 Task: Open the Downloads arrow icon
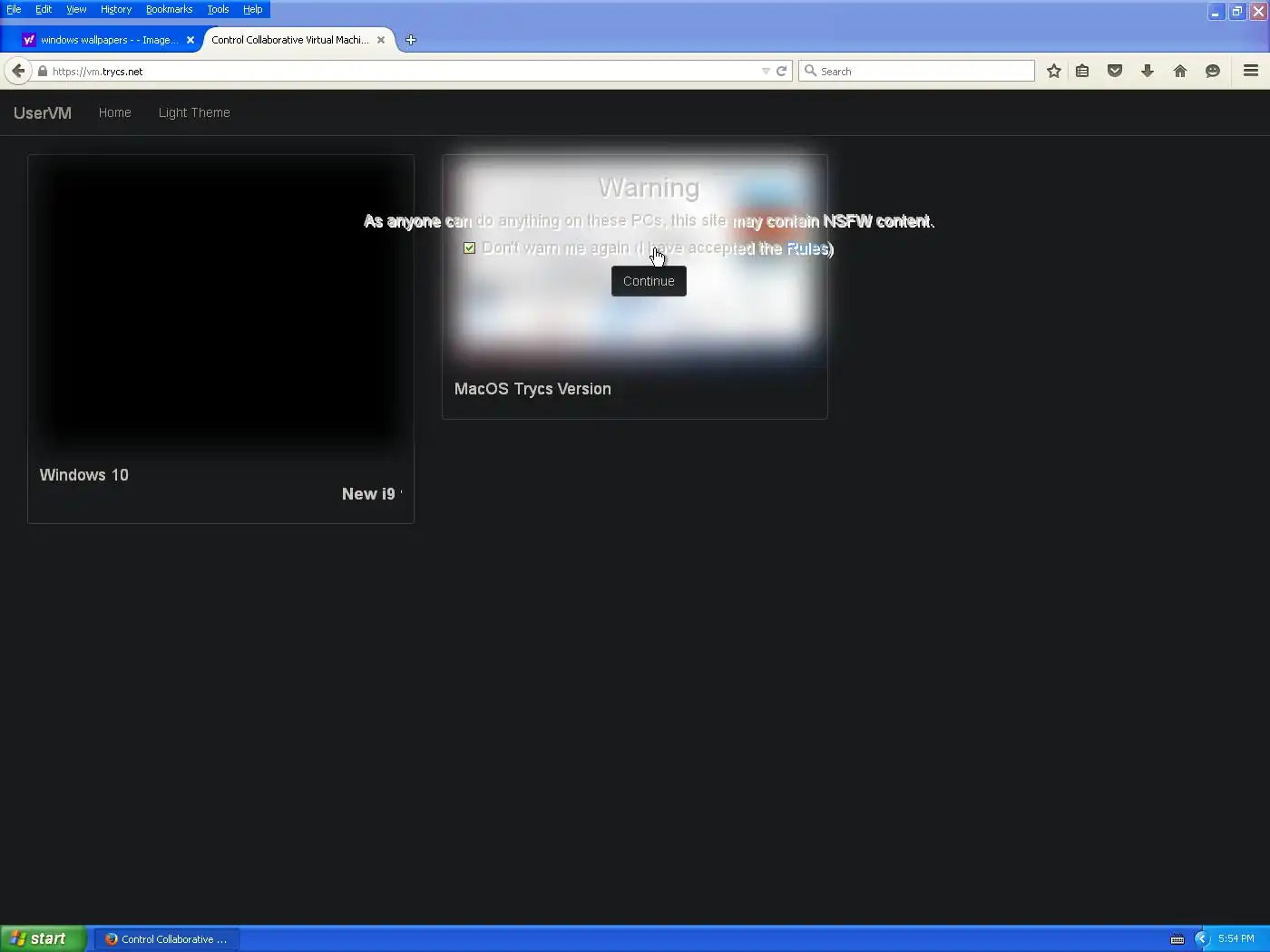point(1148,71)
